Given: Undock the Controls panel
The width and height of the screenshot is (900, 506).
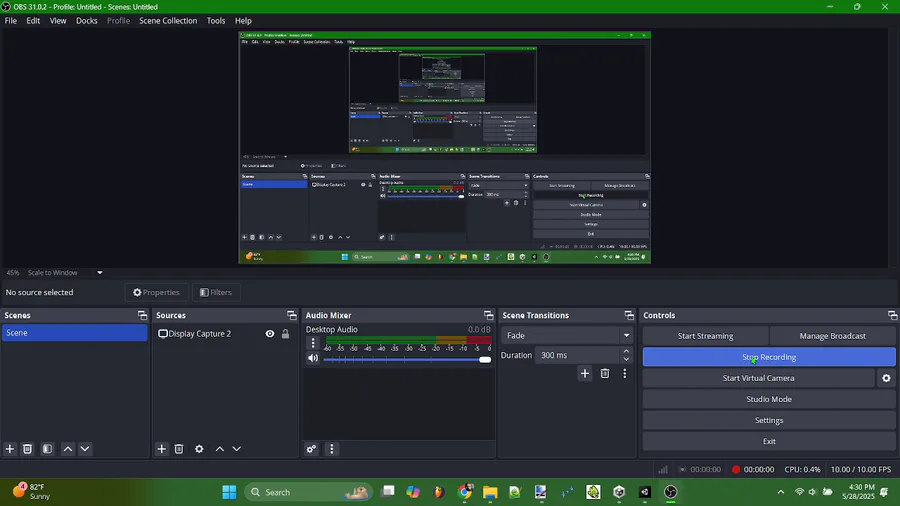Looking at the screenshot, I should pyautogui.click(x=892, y=315).
